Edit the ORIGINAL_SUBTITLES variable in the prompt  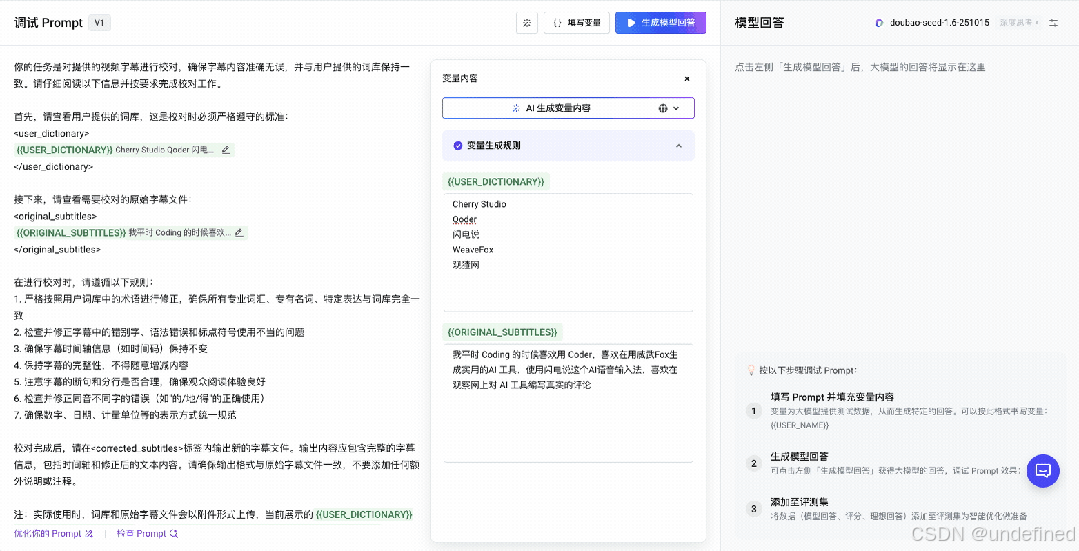tap(239, 233)
